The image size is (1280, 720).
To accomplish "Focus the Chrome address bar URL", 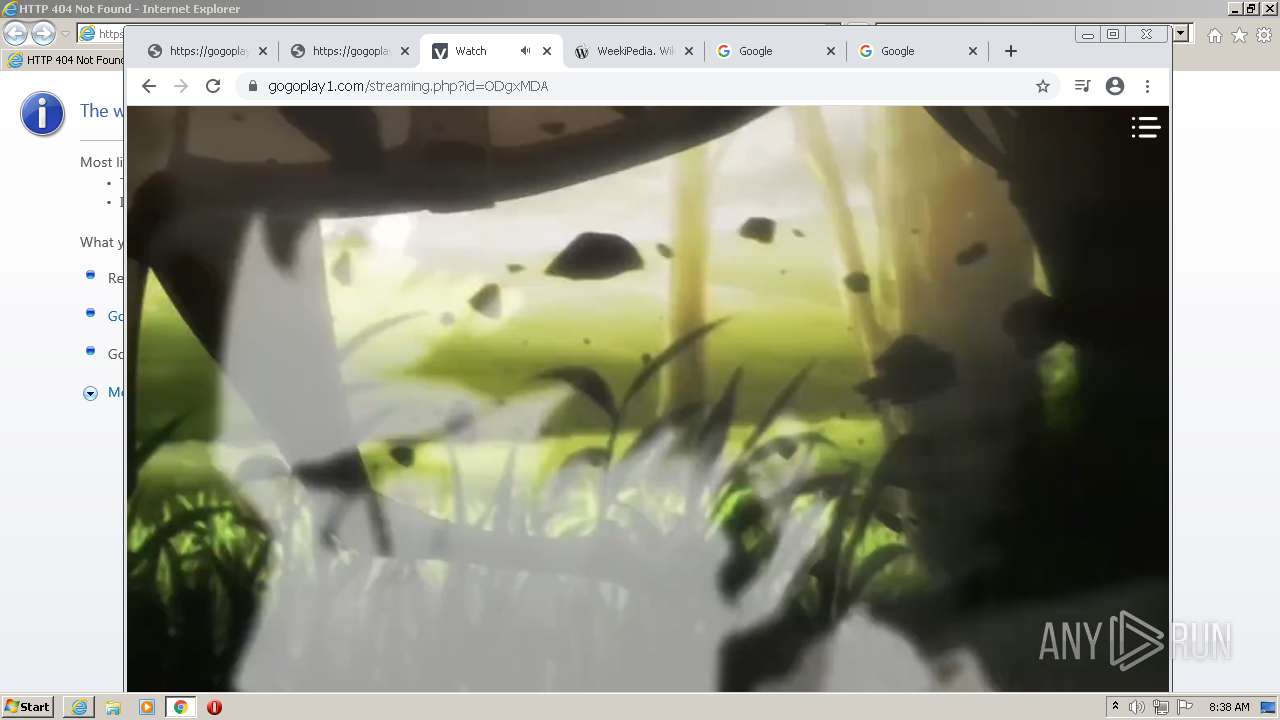I will point(408,86).
